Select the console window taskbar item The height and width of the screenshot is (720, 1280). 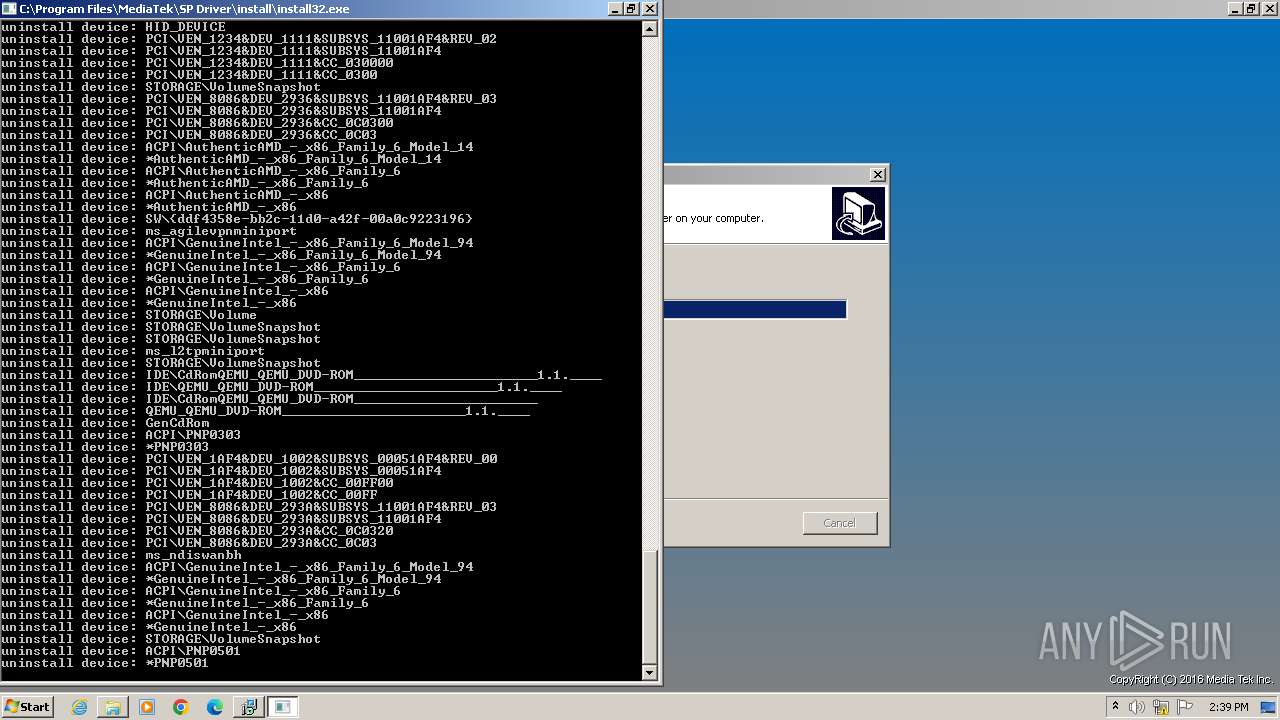[x=283, y=707]
